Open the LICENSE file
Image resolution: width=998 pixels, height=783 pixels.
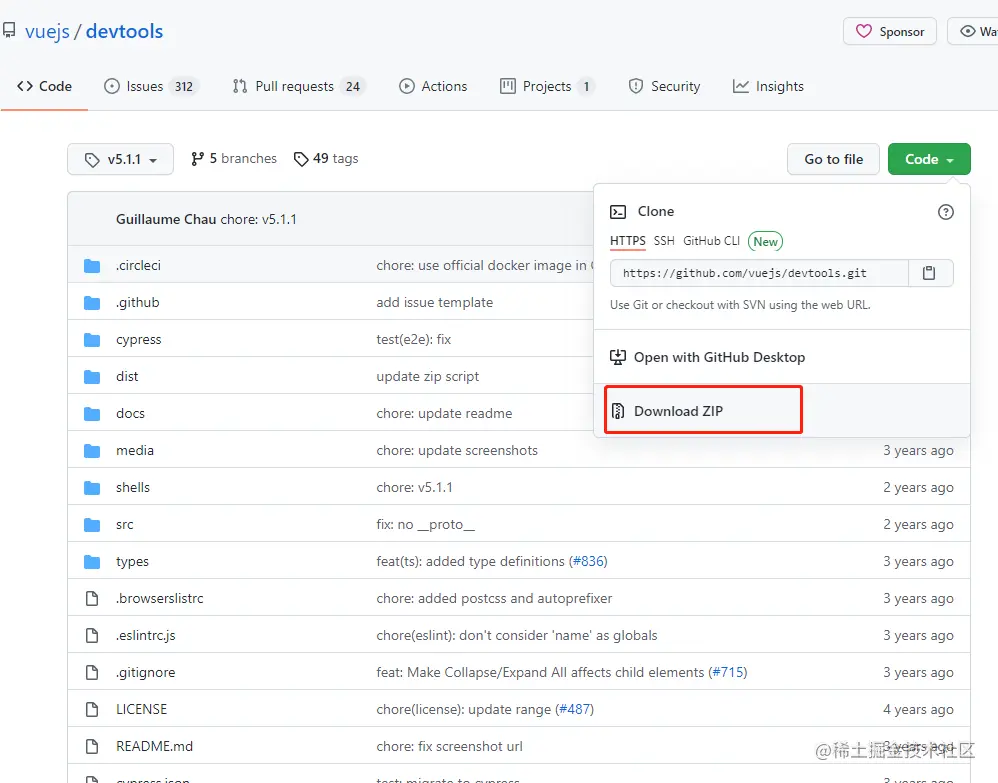click(x=141, y=709)
